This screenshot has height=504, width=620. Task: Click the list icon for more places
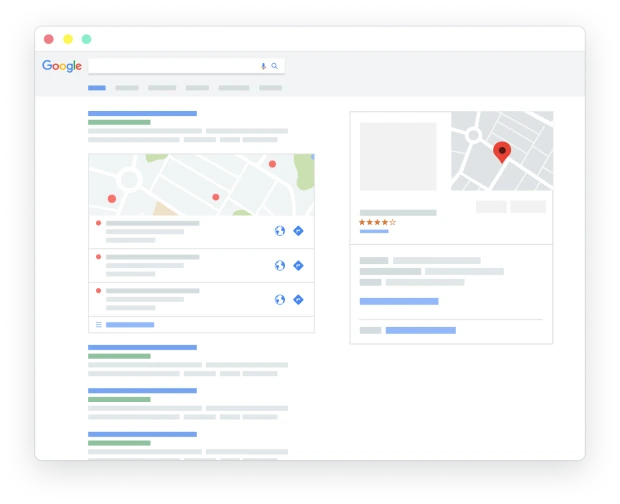click(99, 325)
